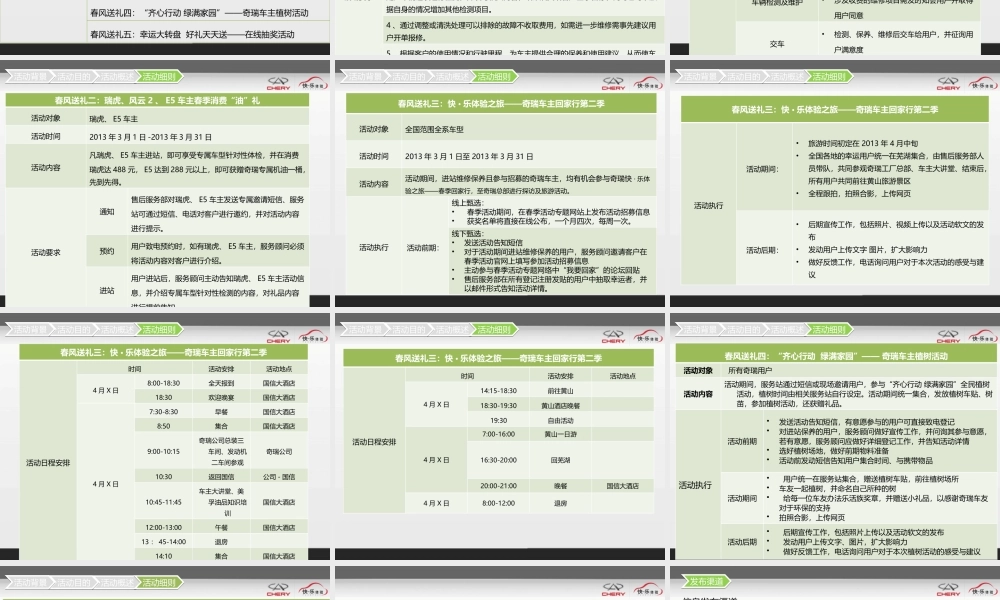Click the 全天报到 cell

221,383
